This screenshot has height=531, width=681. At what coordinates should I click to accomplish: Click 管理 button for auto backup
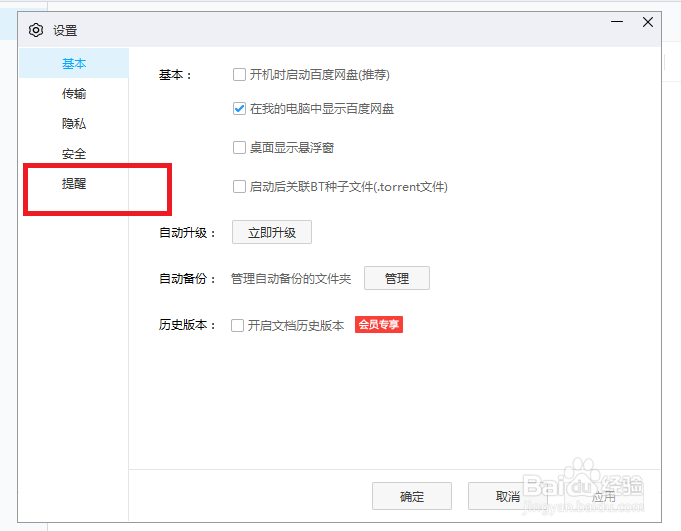tap(397, 278)
